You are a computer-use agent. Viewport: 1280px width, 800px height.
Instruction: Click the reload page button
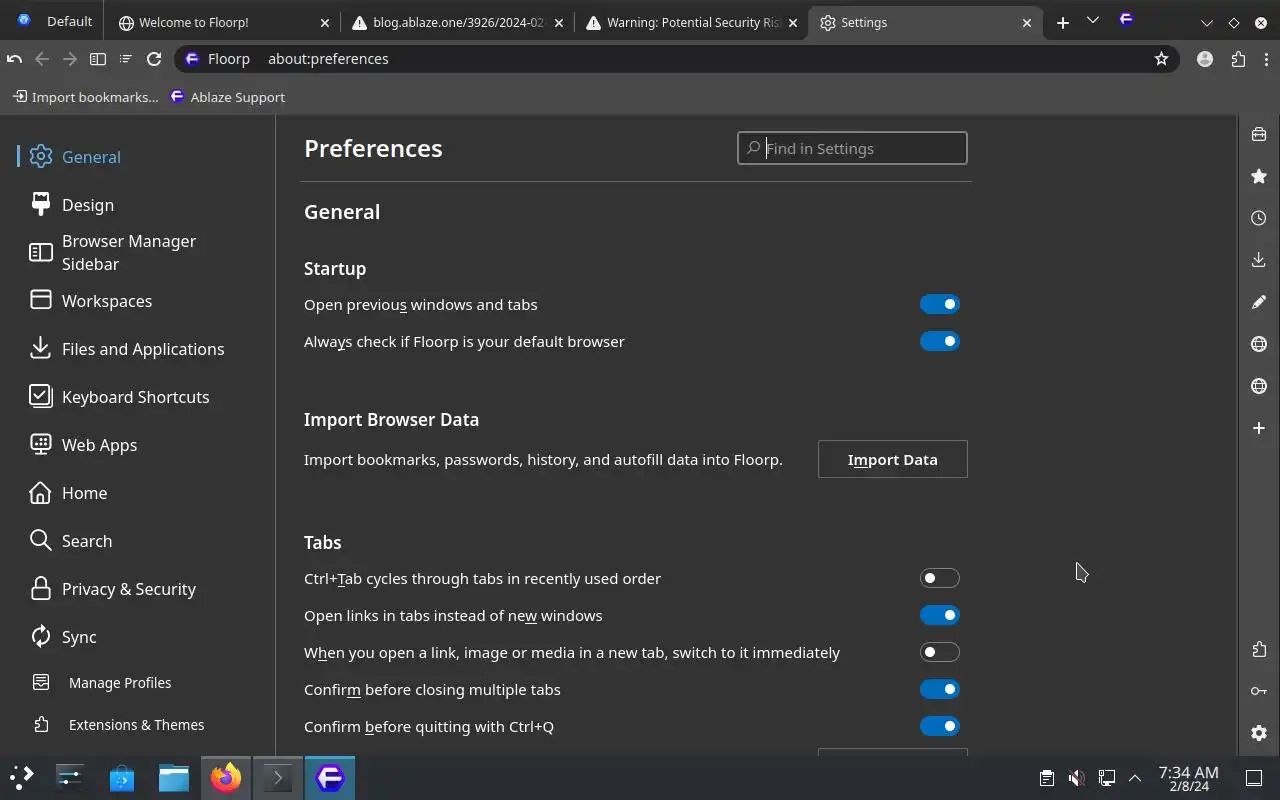[x=154, y=59]
